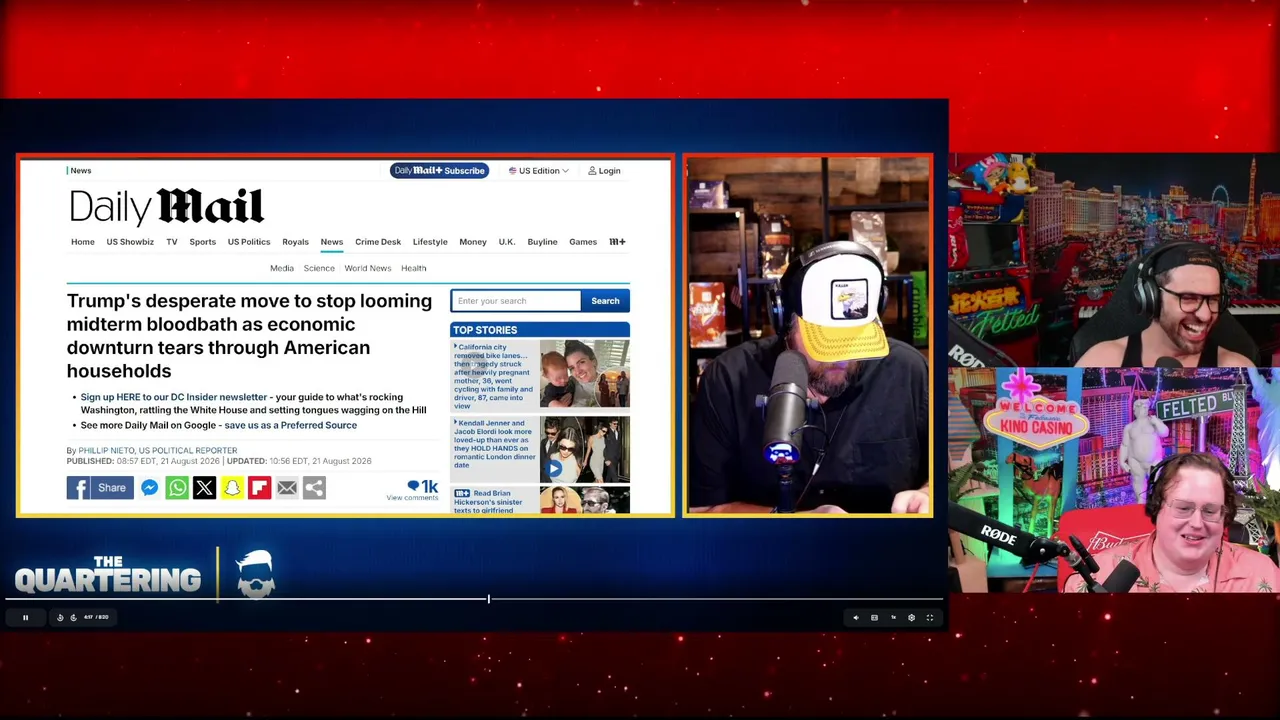Open the video player settings gear
The image size is (1280, 720).
911,618
